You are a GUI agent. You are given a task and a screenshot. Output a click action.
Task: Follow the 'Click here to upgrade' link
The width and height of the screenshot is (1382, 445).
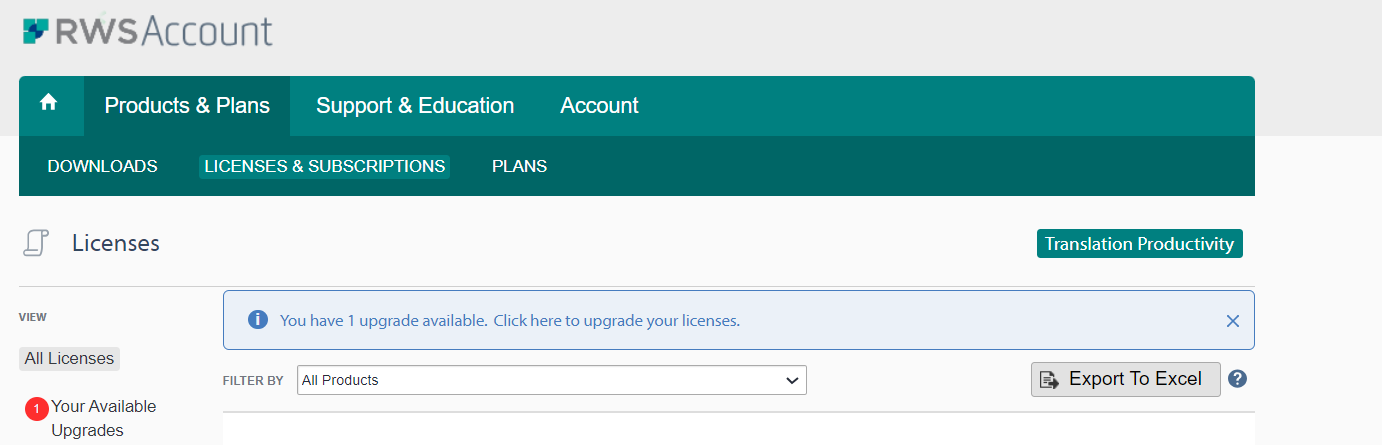coord(616,321)
